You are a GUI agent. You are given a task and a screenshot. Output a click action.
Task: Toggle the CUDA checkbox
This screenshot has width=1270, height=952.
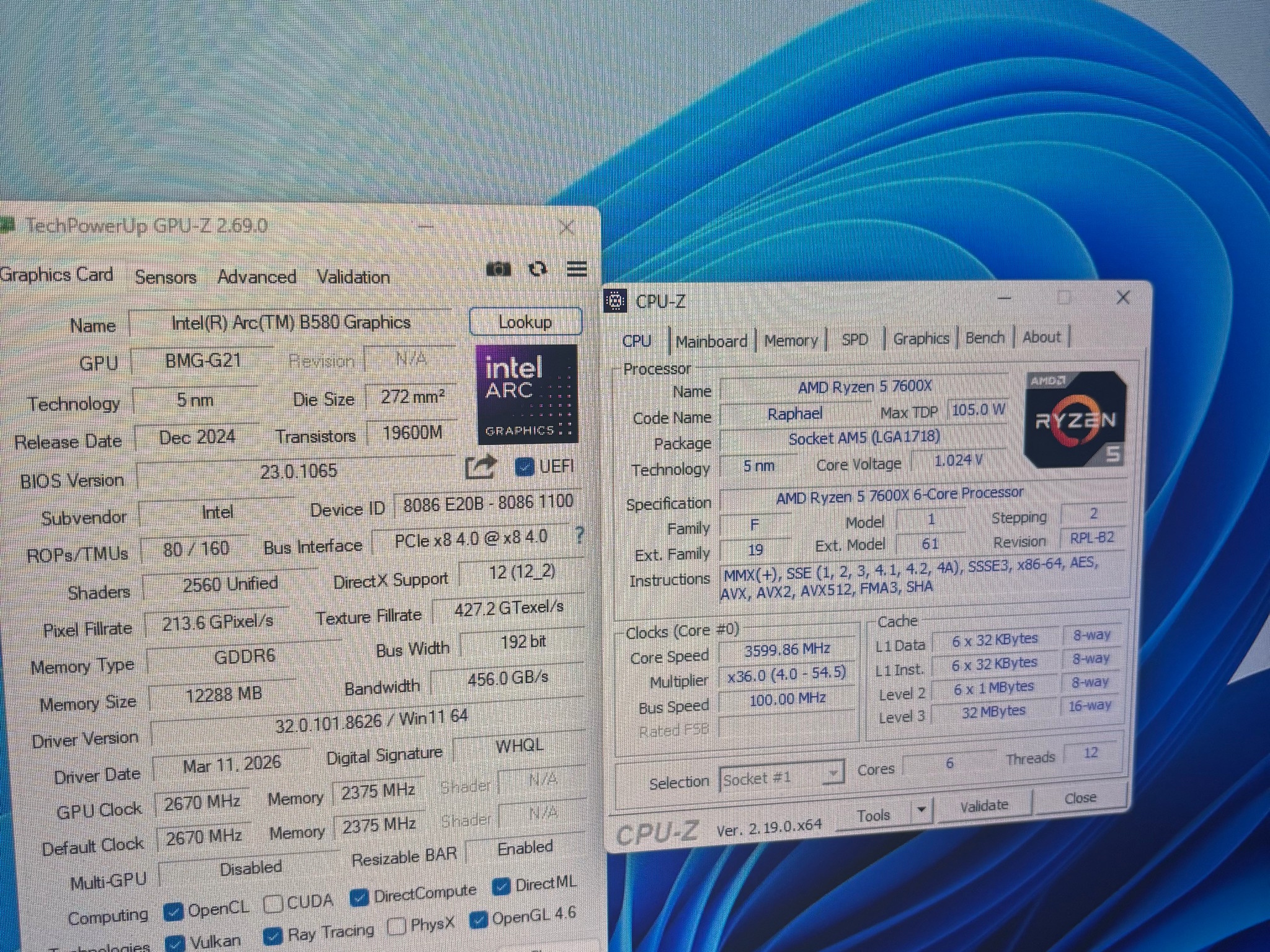272,904
